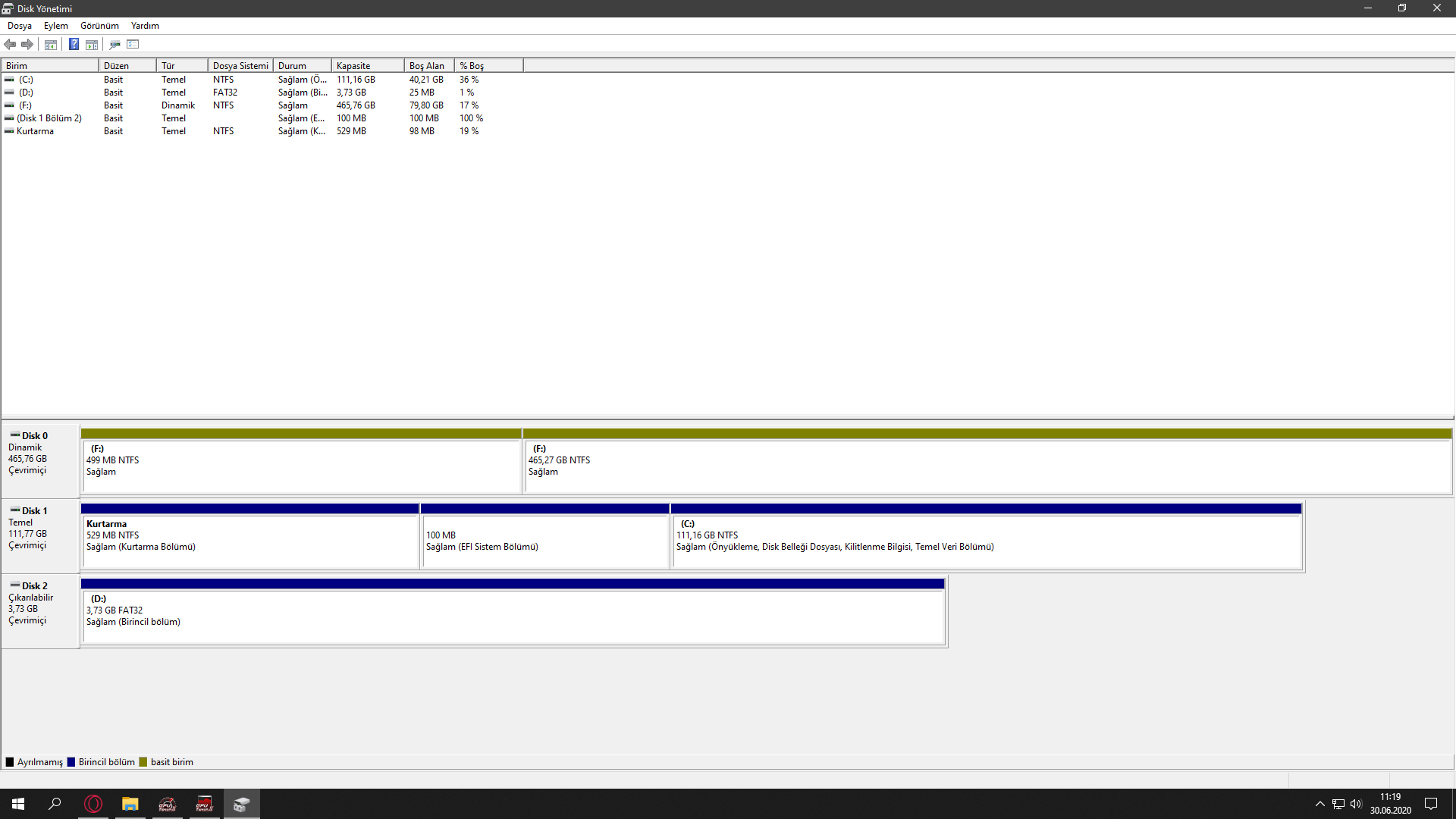This screenshot has height=819, width=1456.
Task: Click Show/Hide Action Pane toolbar icon
Action: [x=92, y=44]
